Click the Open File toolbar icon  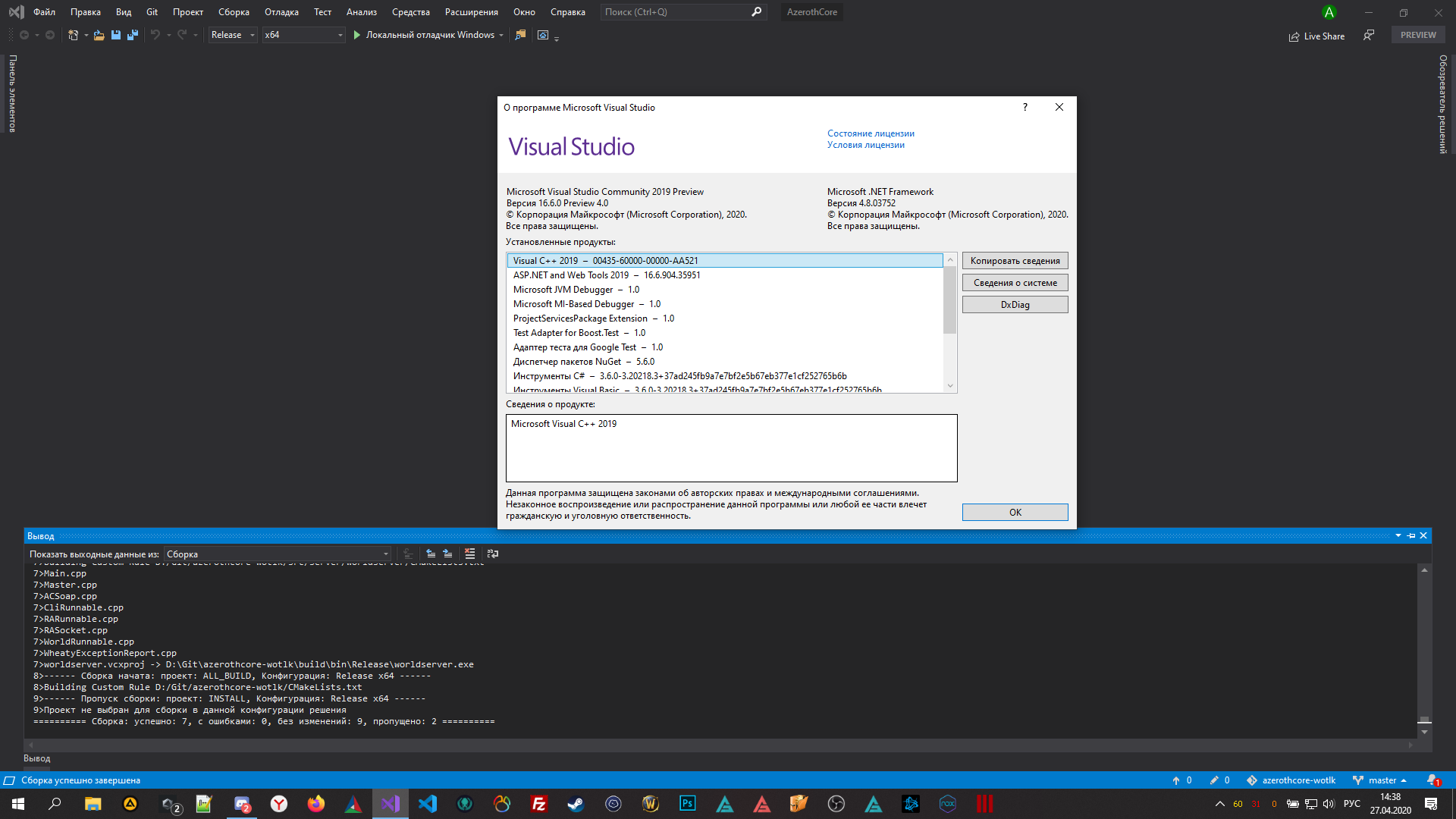[99, 35]
